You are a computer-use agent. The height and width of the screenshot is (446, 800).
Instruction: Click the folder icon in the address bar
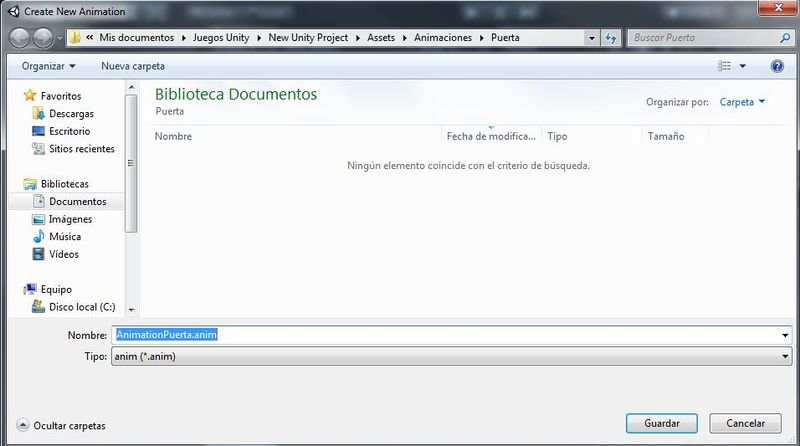click(x=75, y=37)
